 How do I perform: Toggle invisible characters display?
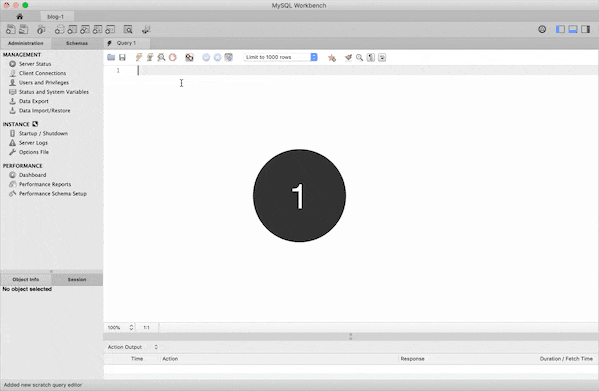371,57
